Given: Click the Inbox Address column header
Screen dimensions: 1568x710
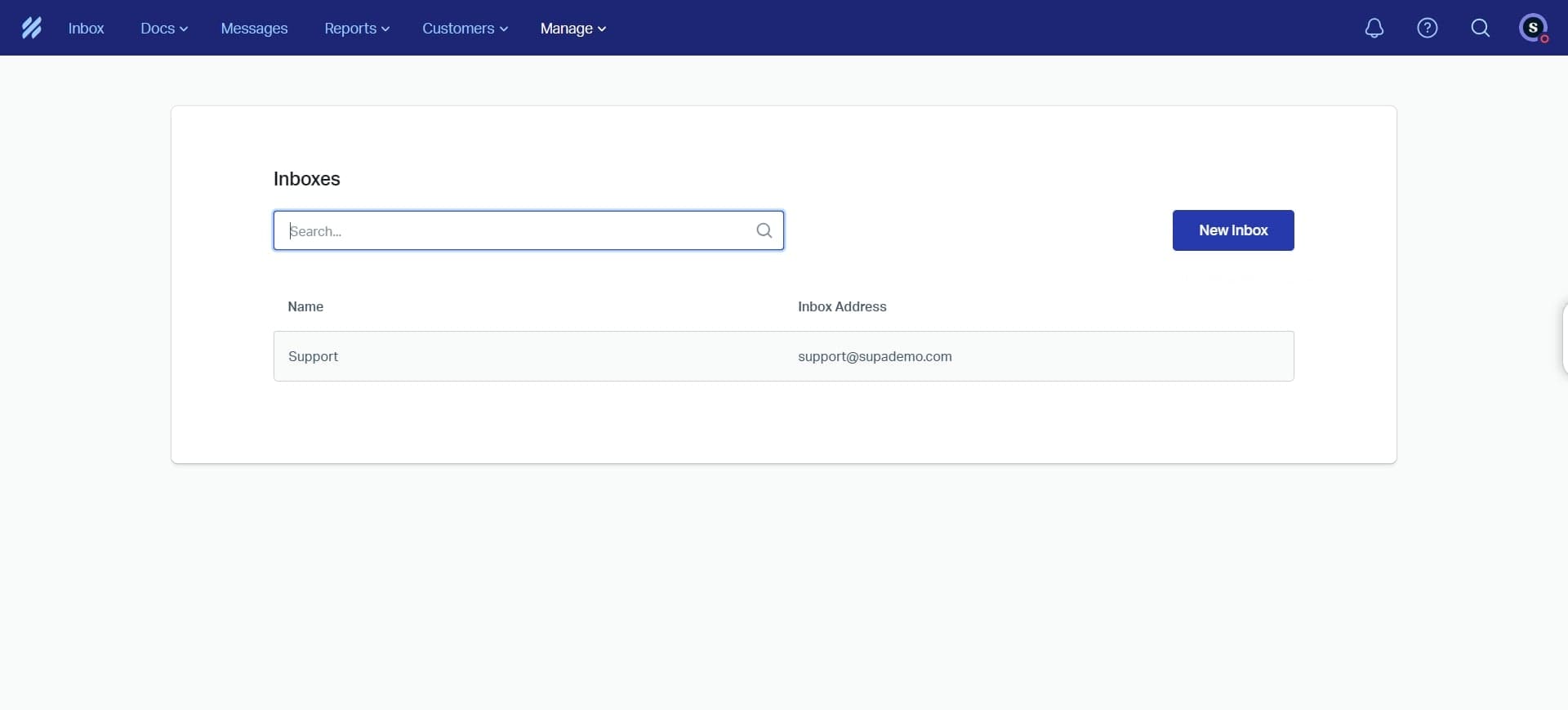Looking at the screenshot, I should coord(841,306).
